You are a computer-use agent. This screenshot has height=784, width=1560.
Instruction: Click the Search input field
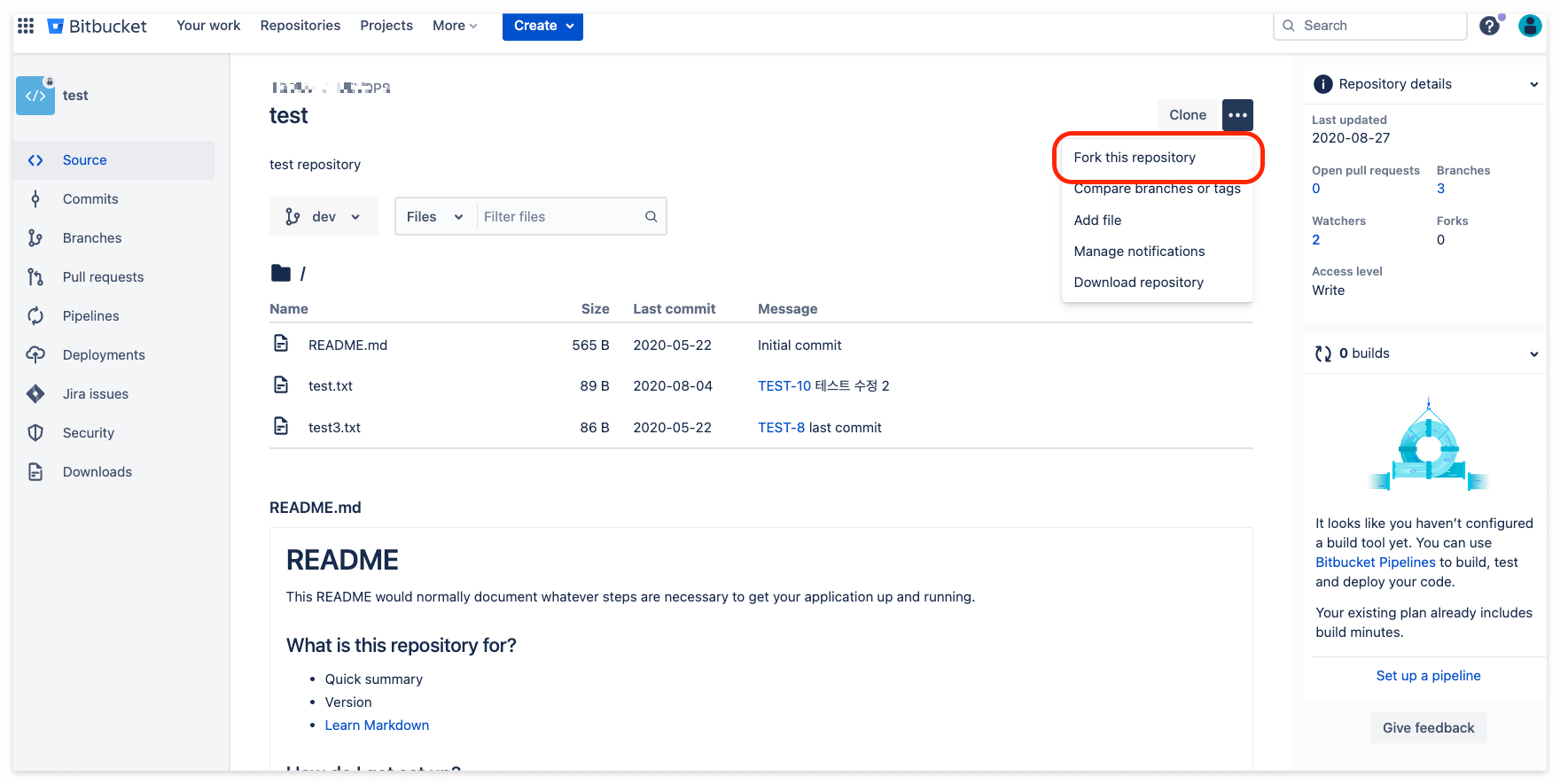coord(1370,26)
